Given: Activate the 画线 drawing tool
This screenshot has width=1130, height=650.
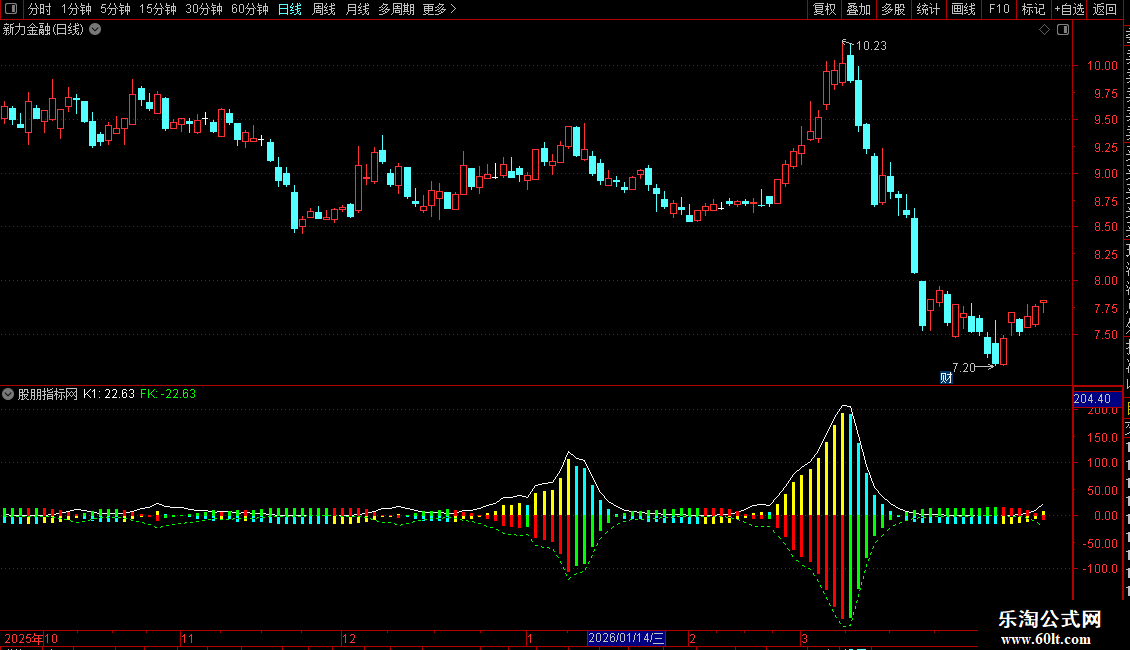Looking at the screenshot, I should tap(963, 9).
